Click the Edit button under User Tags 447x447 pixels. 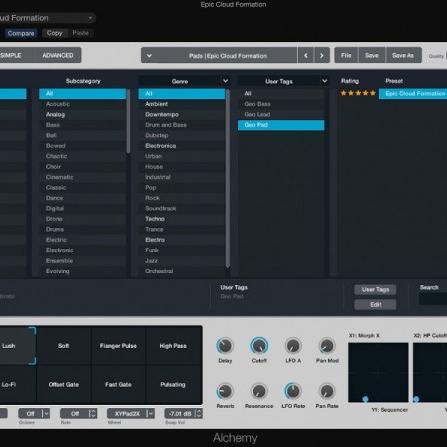pyautogui.click(x=375, y=305)
